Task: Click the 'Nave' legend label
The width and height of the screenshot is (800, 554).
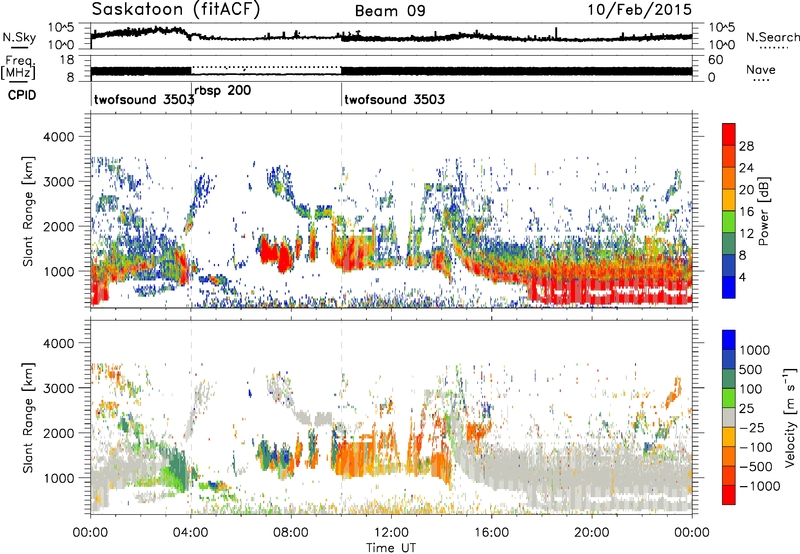Action: coord(761,69)
